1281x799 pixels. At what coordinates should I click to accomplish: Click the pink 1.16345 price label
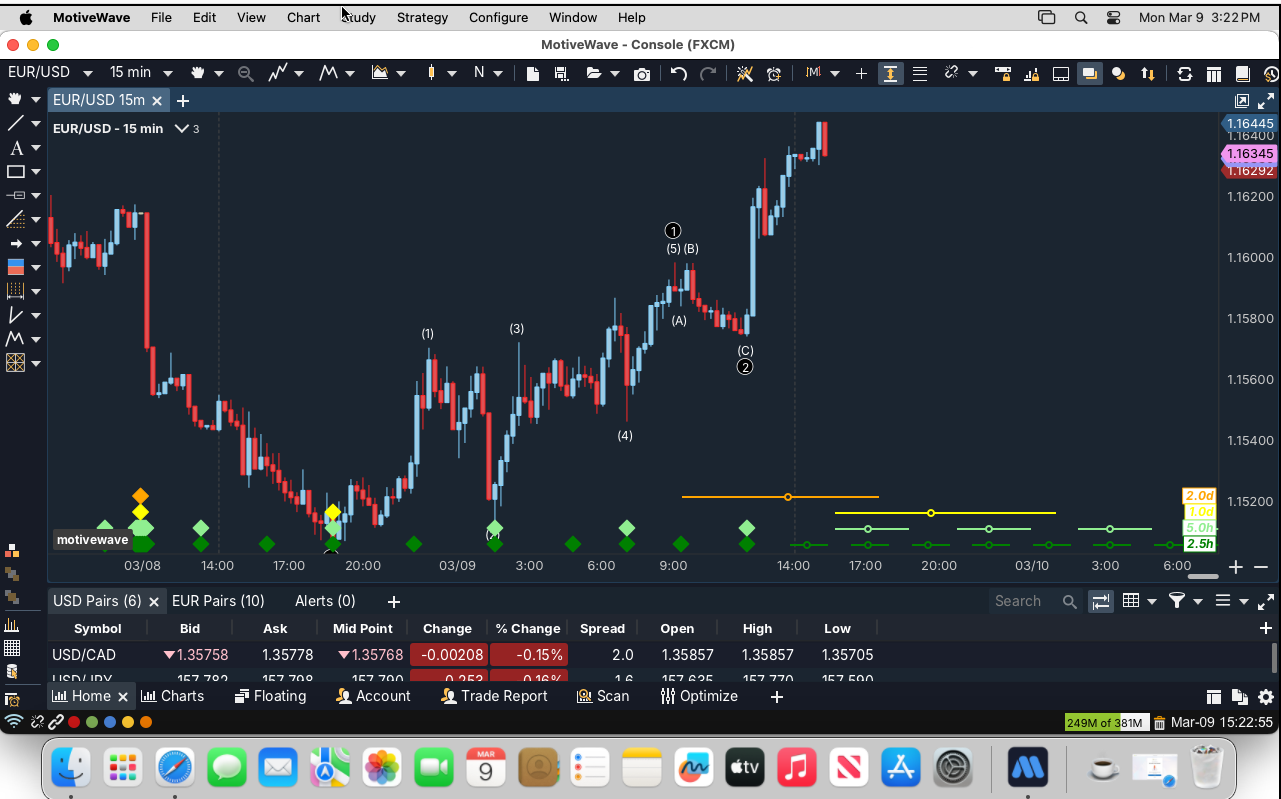[x=1249, y=154]
